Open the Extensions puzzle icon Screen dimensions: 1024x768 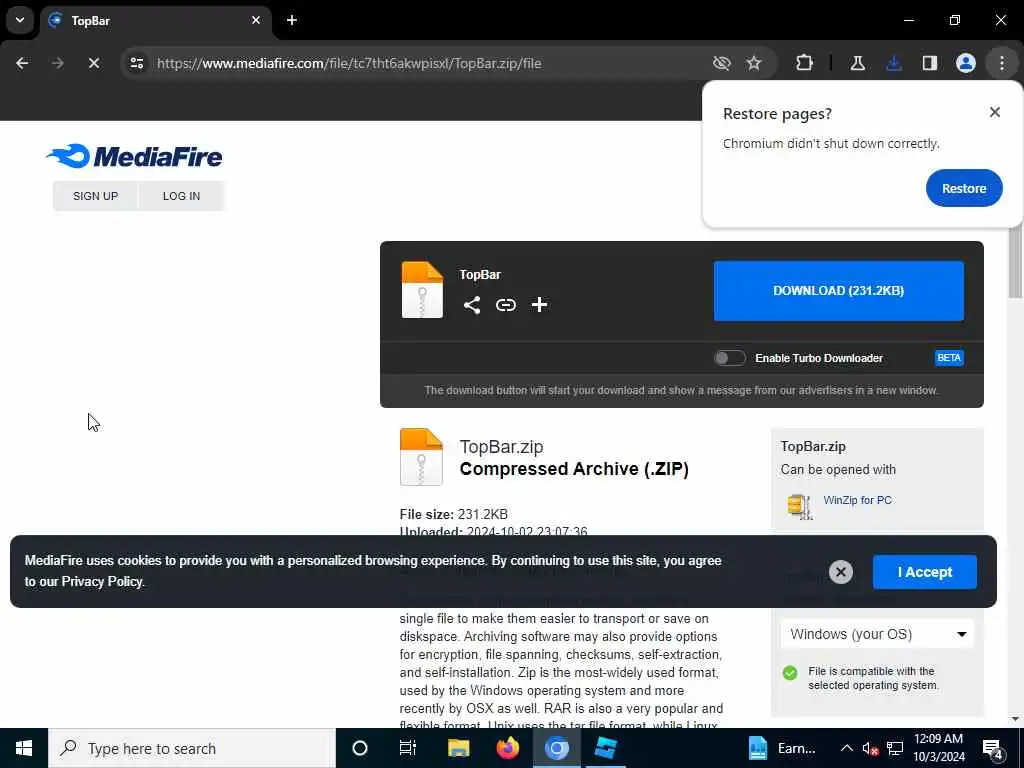[x=805, y=63]
